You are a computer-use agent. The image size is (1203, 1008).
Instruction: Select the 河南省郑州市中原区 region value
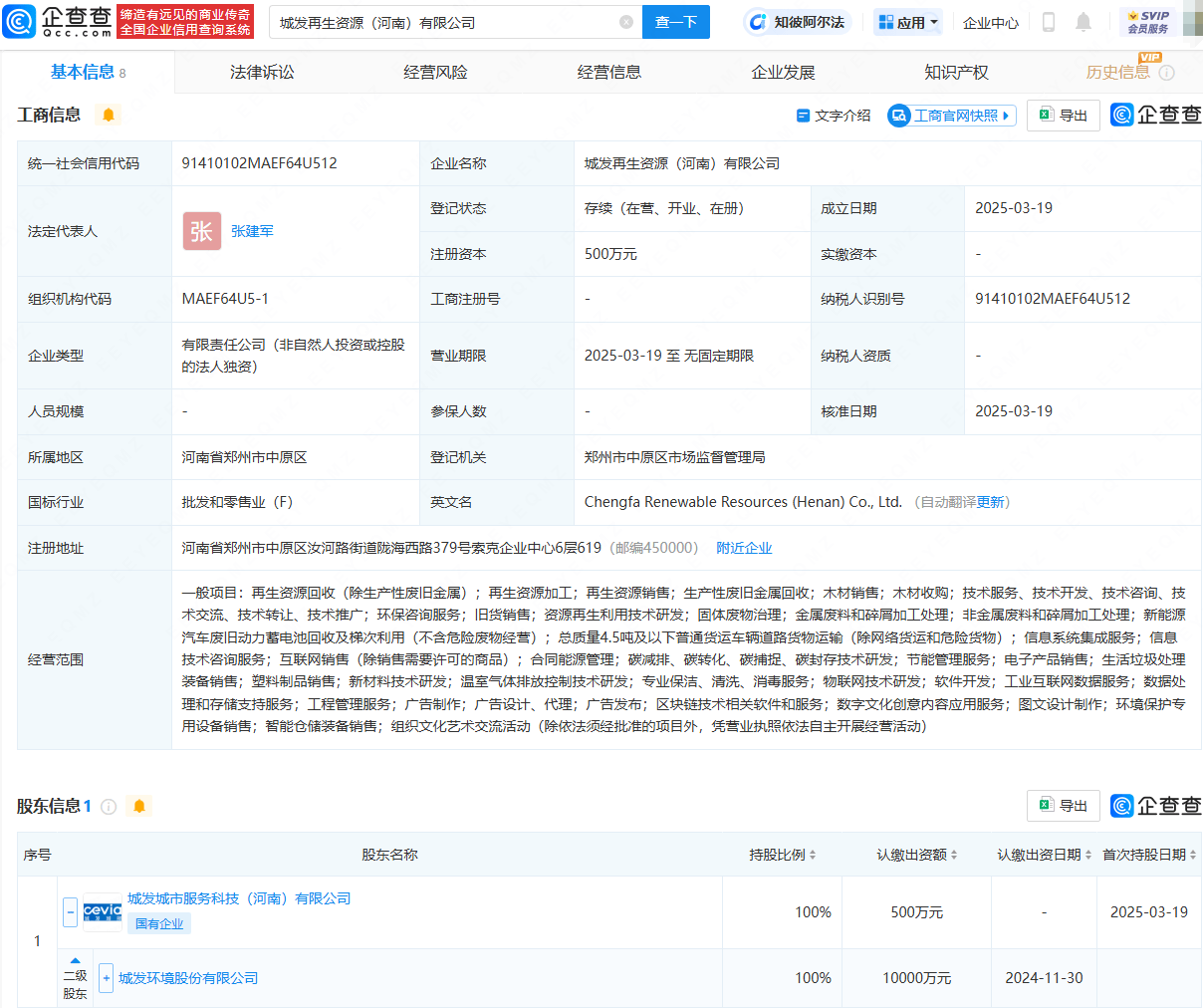click(x=244, y=457)
